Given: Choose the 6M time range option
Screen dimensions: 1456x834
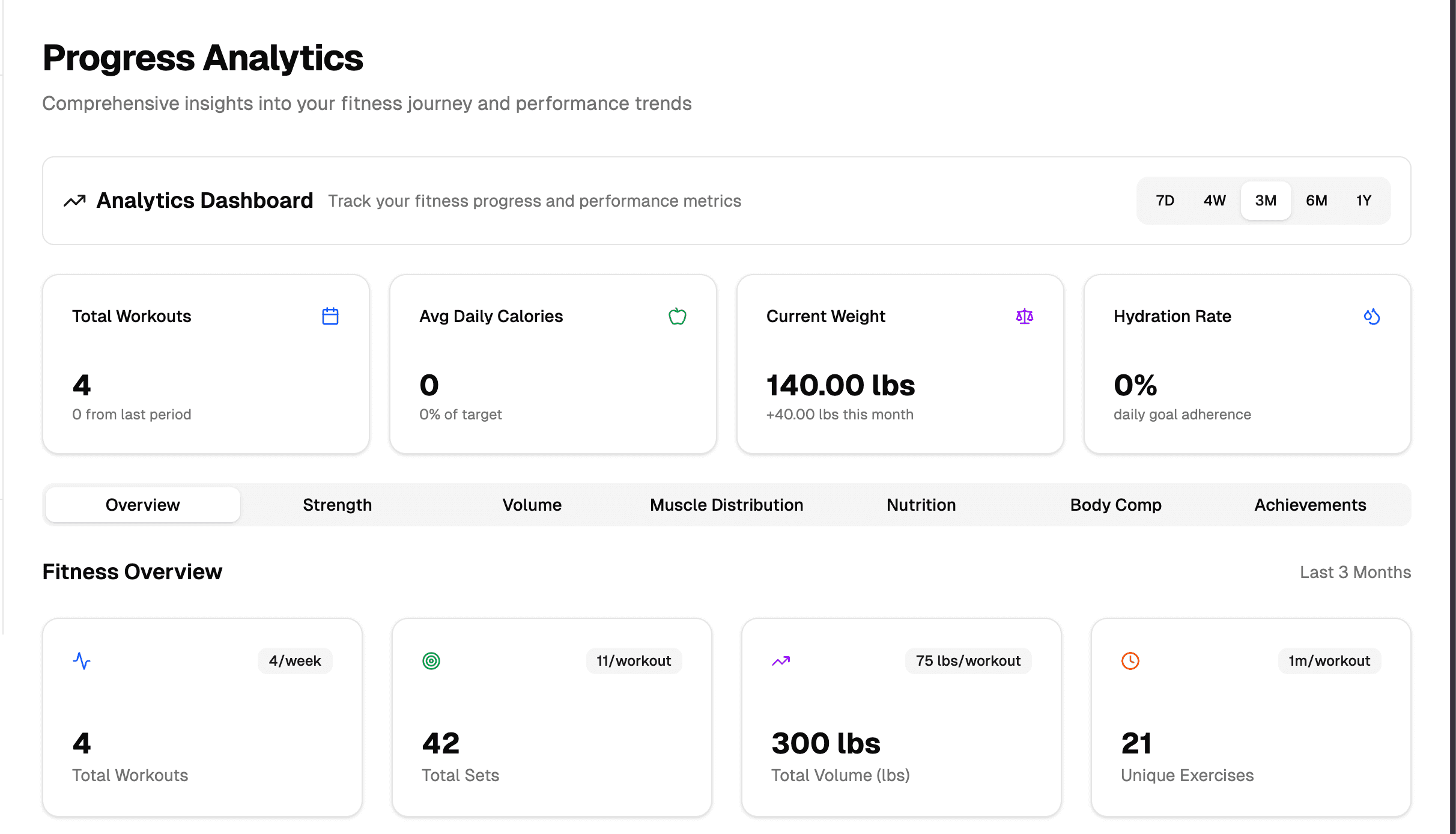Looking at the screenshot, I should (x=1317, y=201).
